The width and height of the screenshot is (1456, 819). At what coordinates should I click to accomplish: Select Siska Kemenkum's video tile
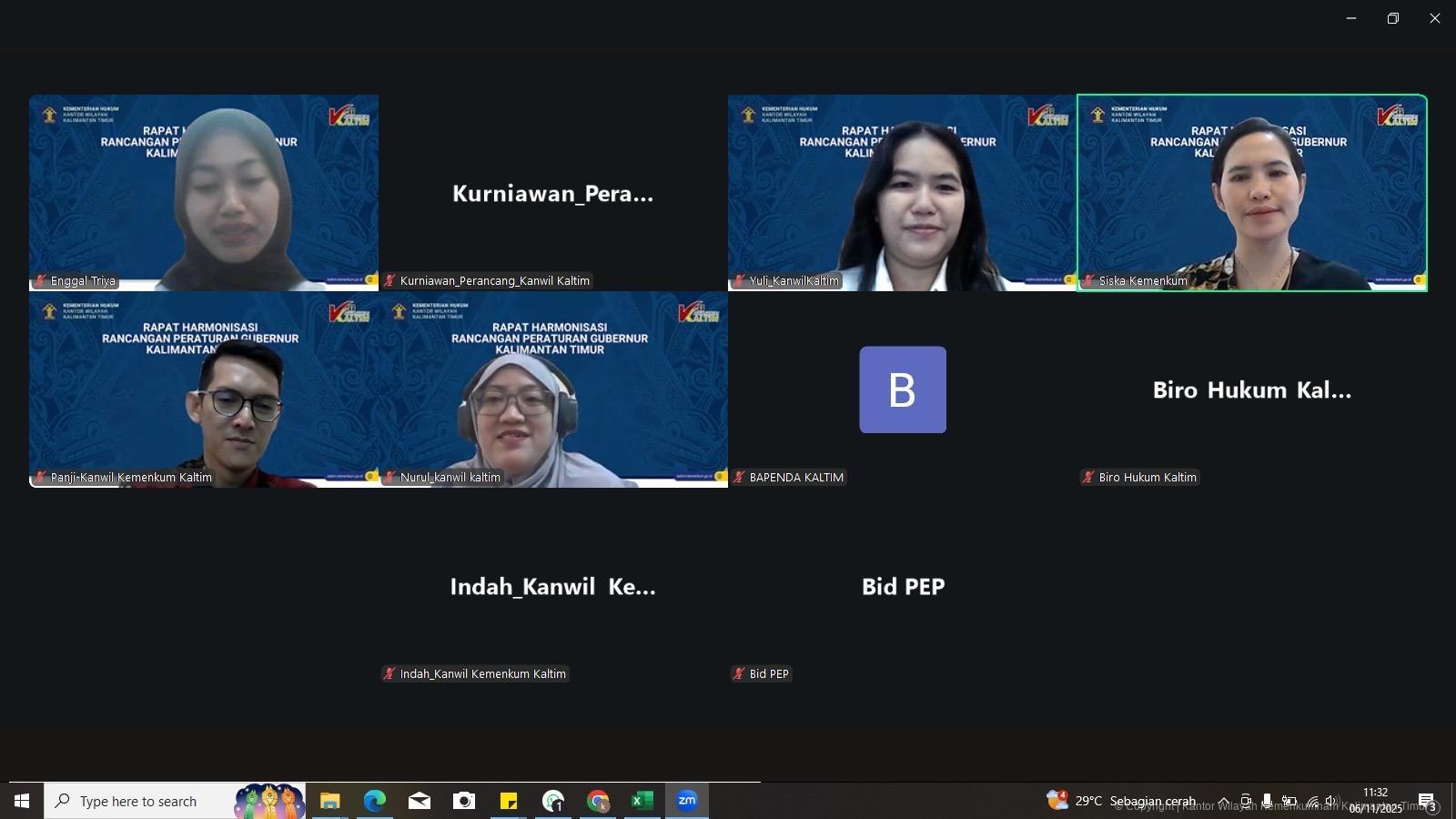point(1252,193)
